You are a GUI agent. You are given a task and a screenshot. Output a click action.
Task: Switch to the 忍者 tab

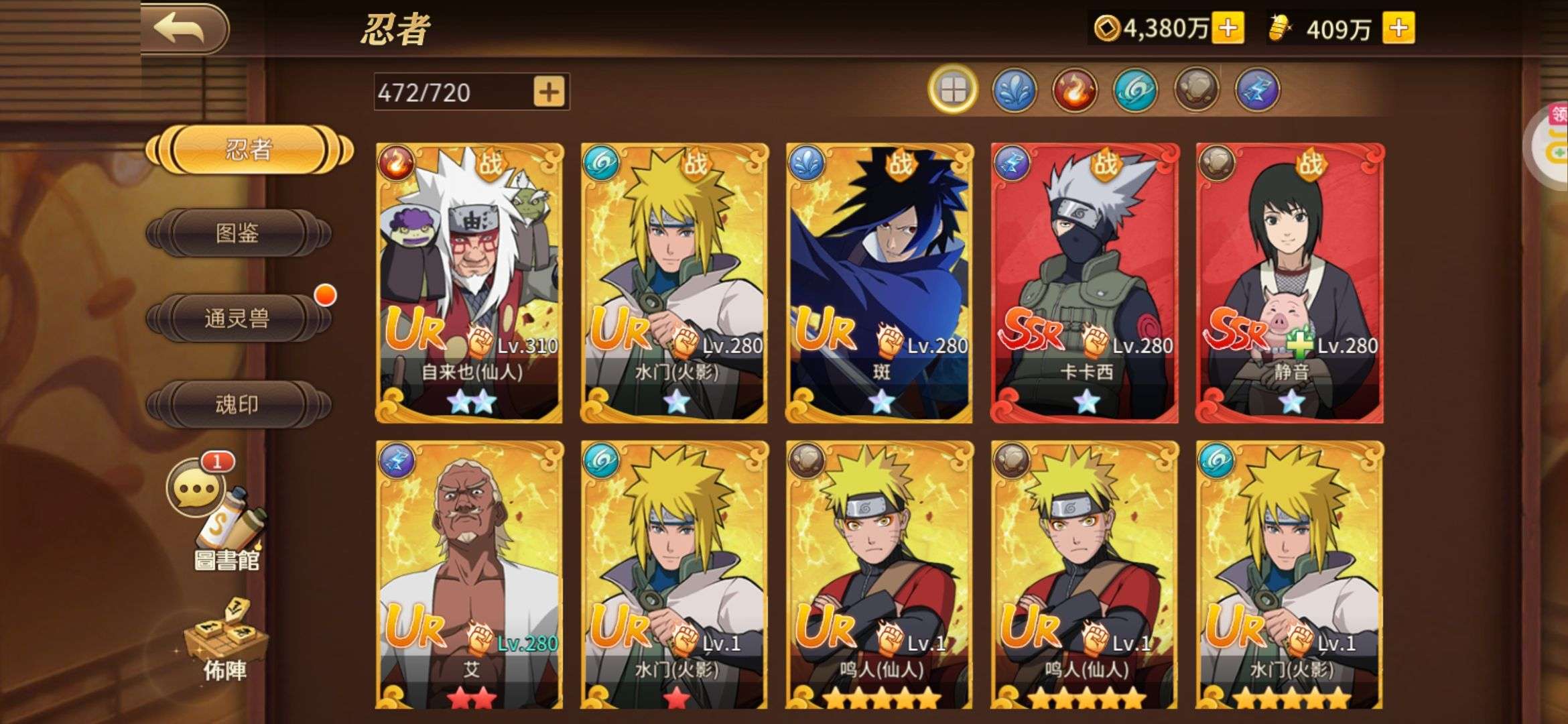[x=249, y=149]
